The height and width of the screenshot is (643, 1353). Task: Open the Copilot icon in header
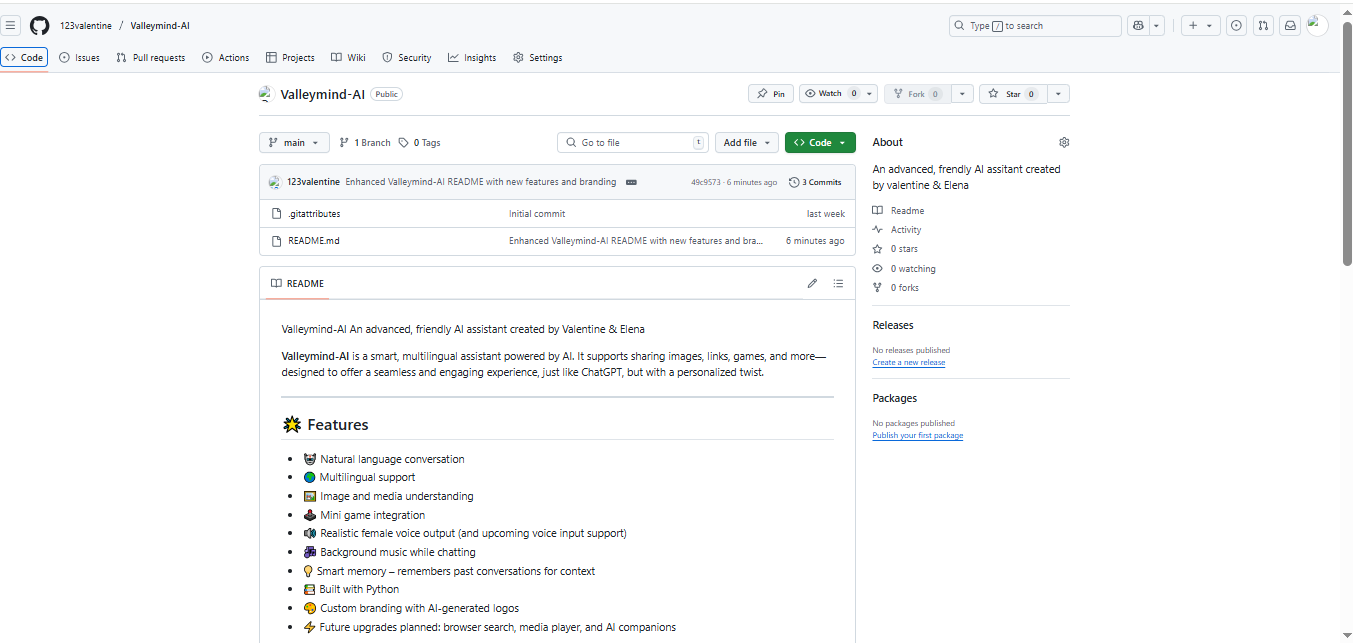[x=1137, y=26]
